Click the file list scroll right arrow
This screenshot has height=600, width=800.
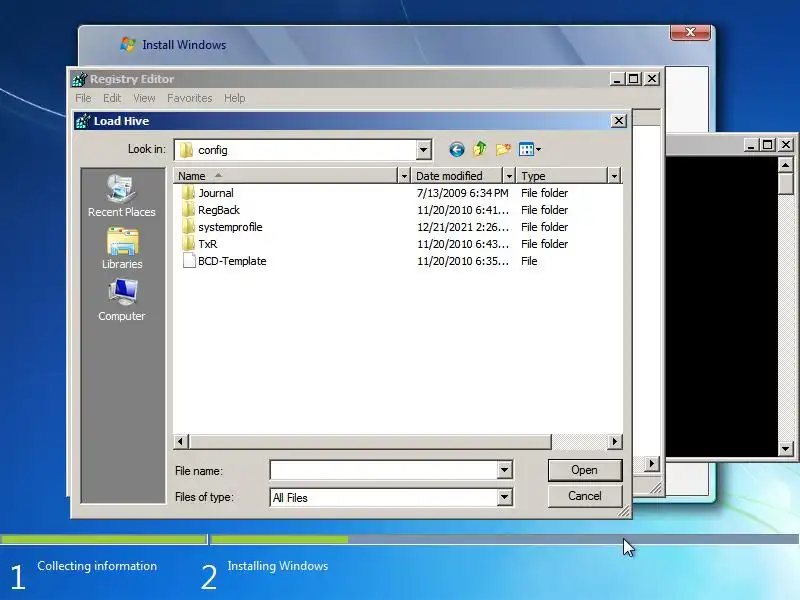(614, 441)
